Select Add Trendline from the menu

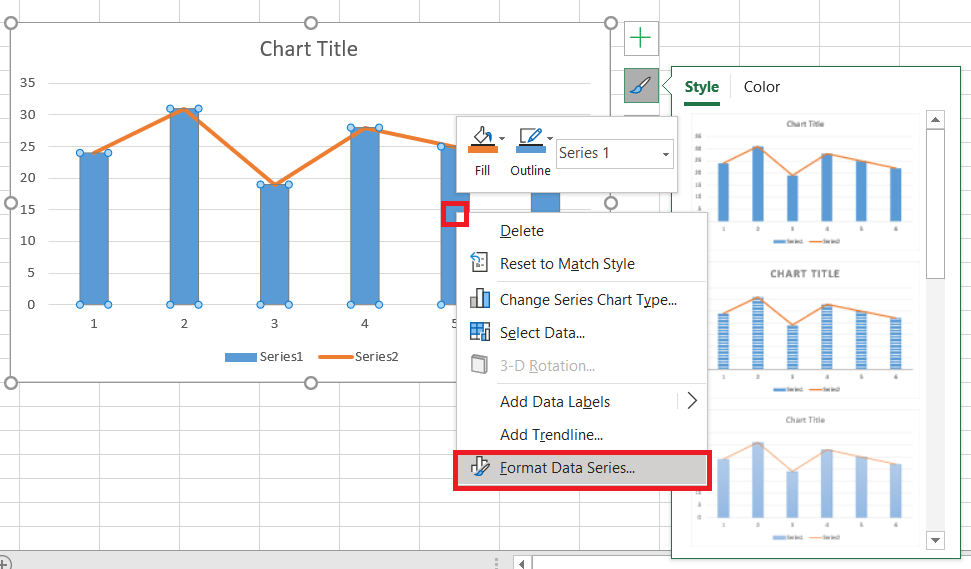tap(551, 435)
